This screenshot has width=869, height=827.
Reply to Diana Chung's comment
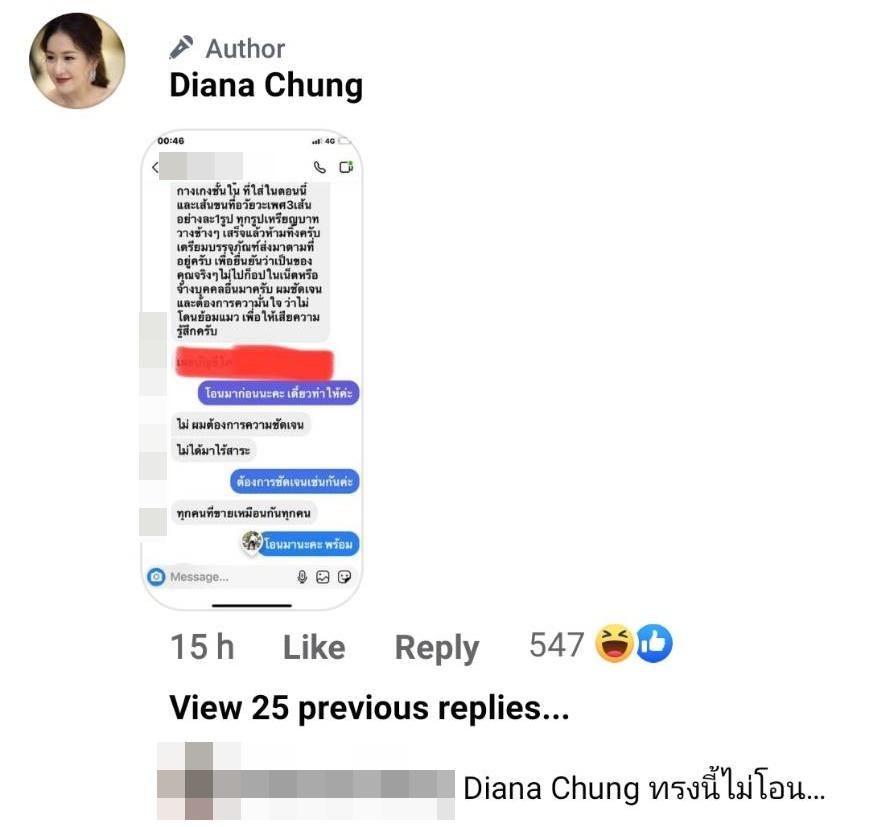pyautogui.click(x=437, y=648)
